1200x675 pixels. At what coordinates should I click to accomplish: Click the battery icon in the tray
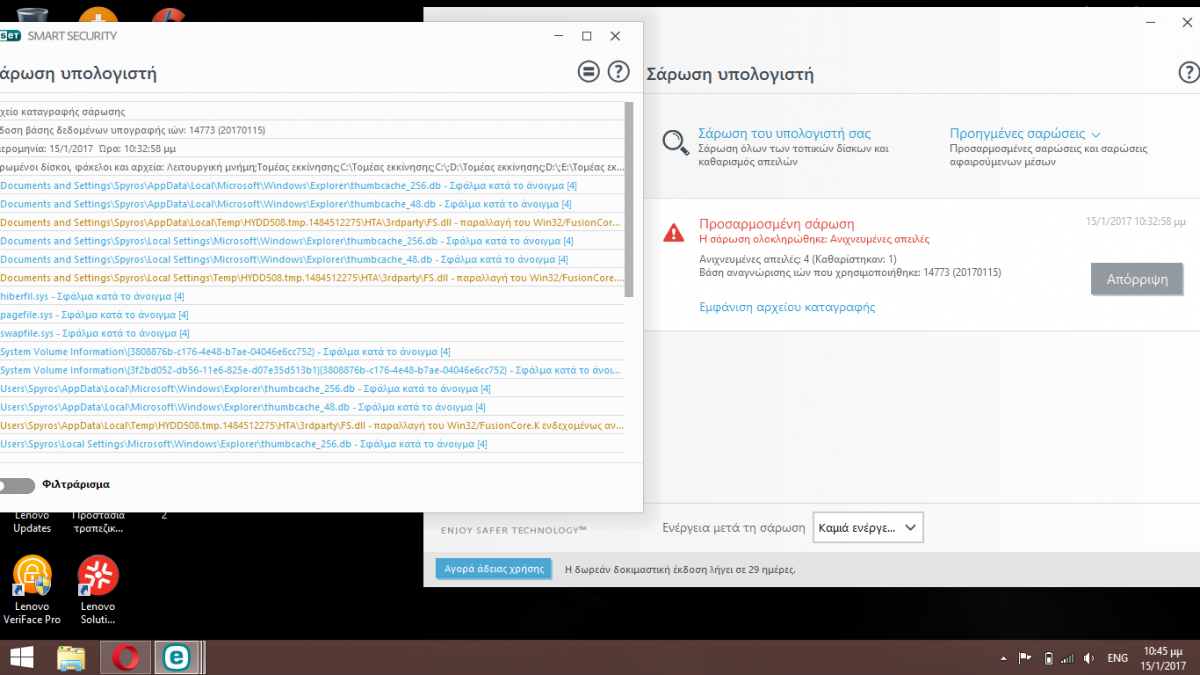[x=1047, y=658]
